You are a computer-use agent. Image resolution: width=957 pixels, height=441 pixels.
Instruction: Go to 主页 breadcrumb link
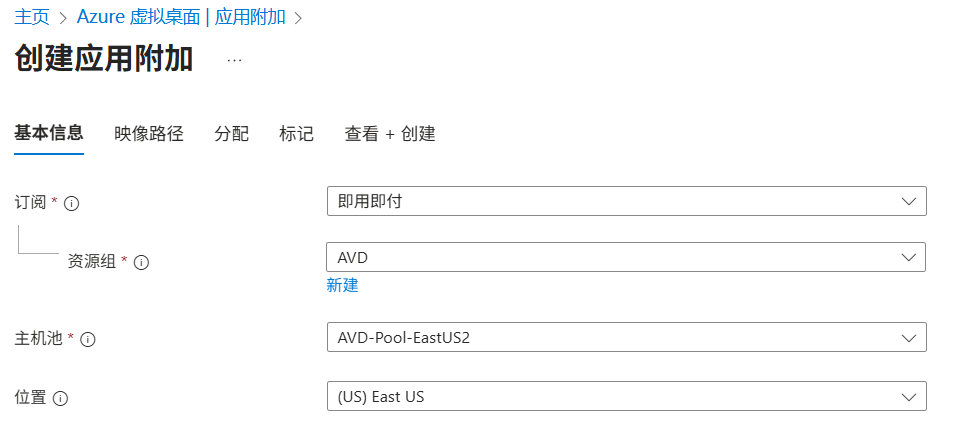[32, 17]
